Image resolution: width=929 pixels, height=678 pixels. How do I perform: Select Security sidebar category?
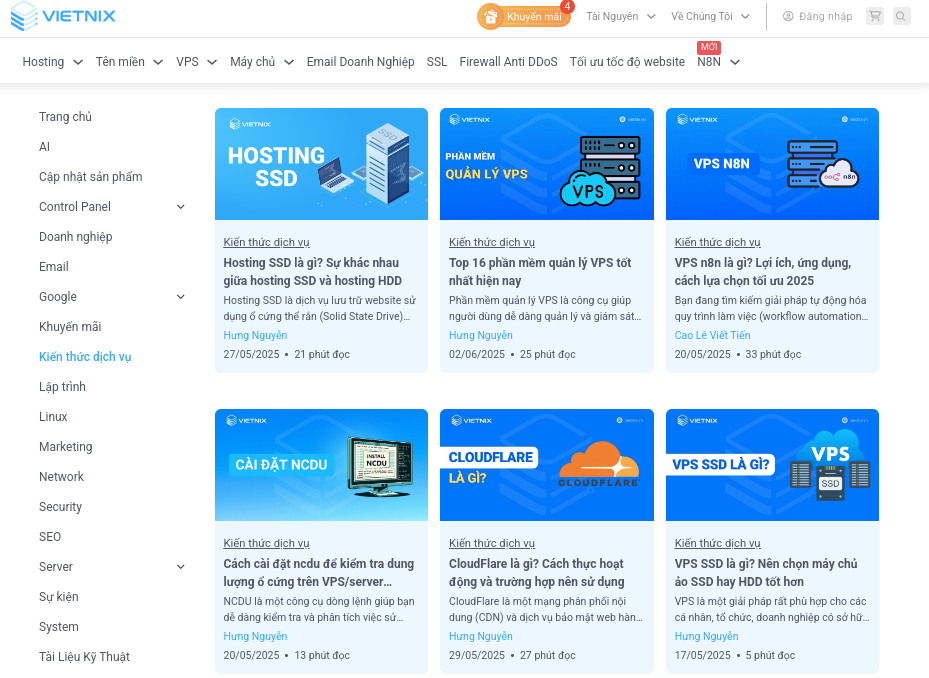(x=60, y=507)
